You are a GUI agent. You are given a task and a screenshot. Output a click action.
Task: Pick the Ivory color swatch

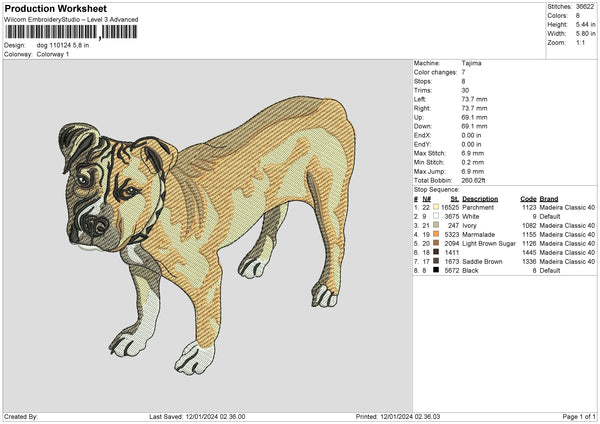435,226
